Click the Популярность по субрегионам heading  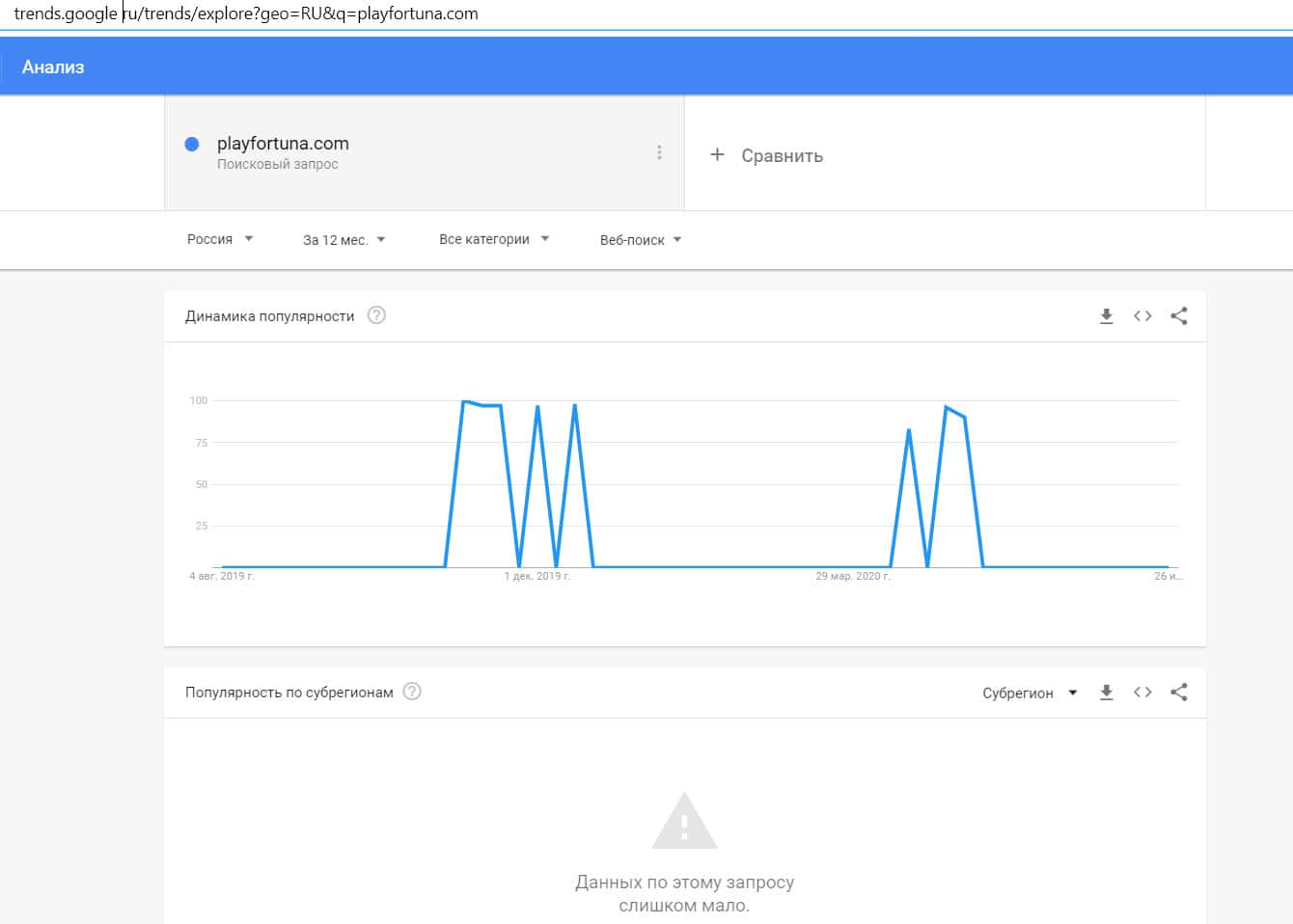coord(289,693)
